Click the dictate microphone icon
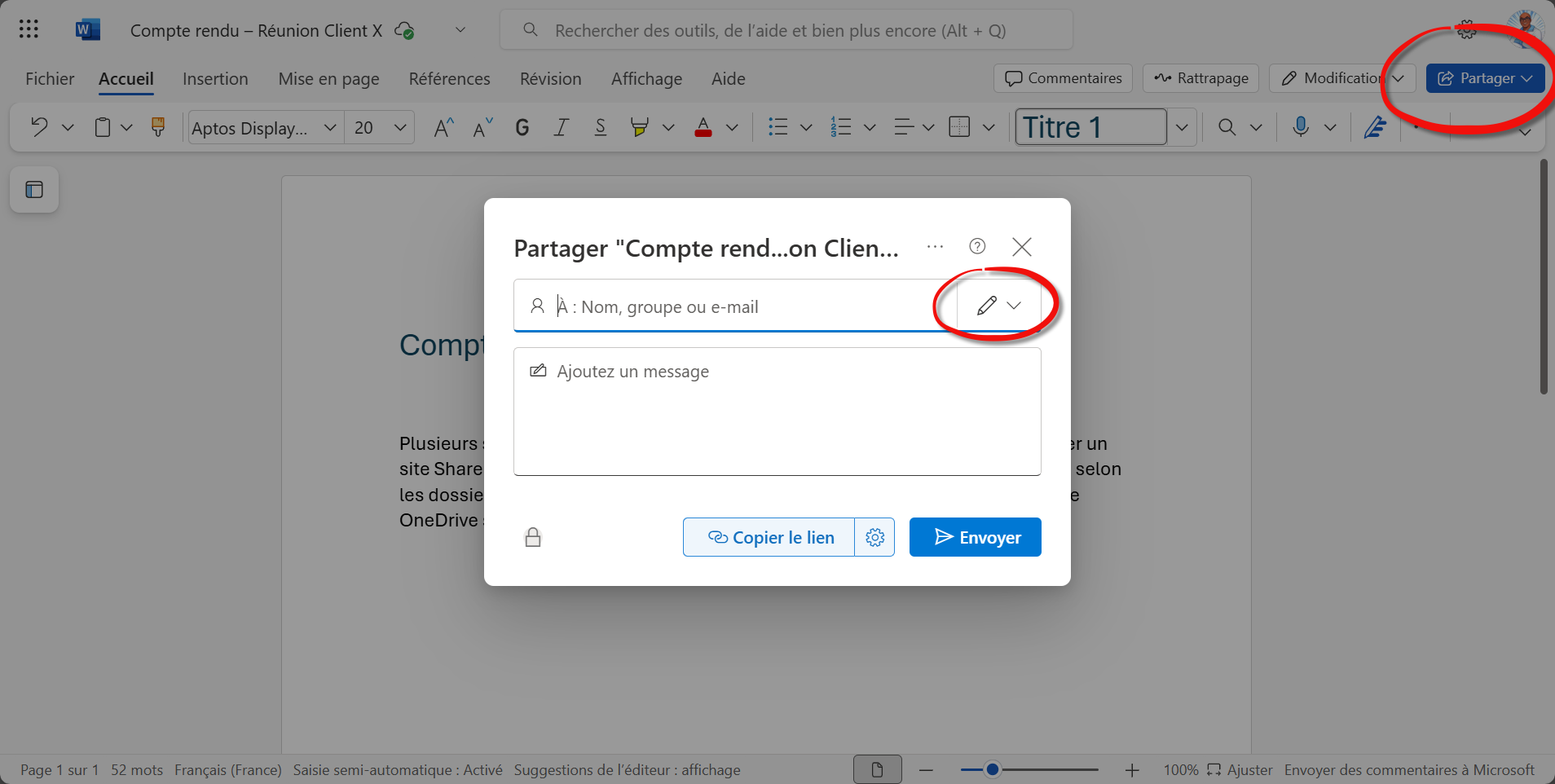Screen dimensions: 1555x784 click(x=1301, y=127)
